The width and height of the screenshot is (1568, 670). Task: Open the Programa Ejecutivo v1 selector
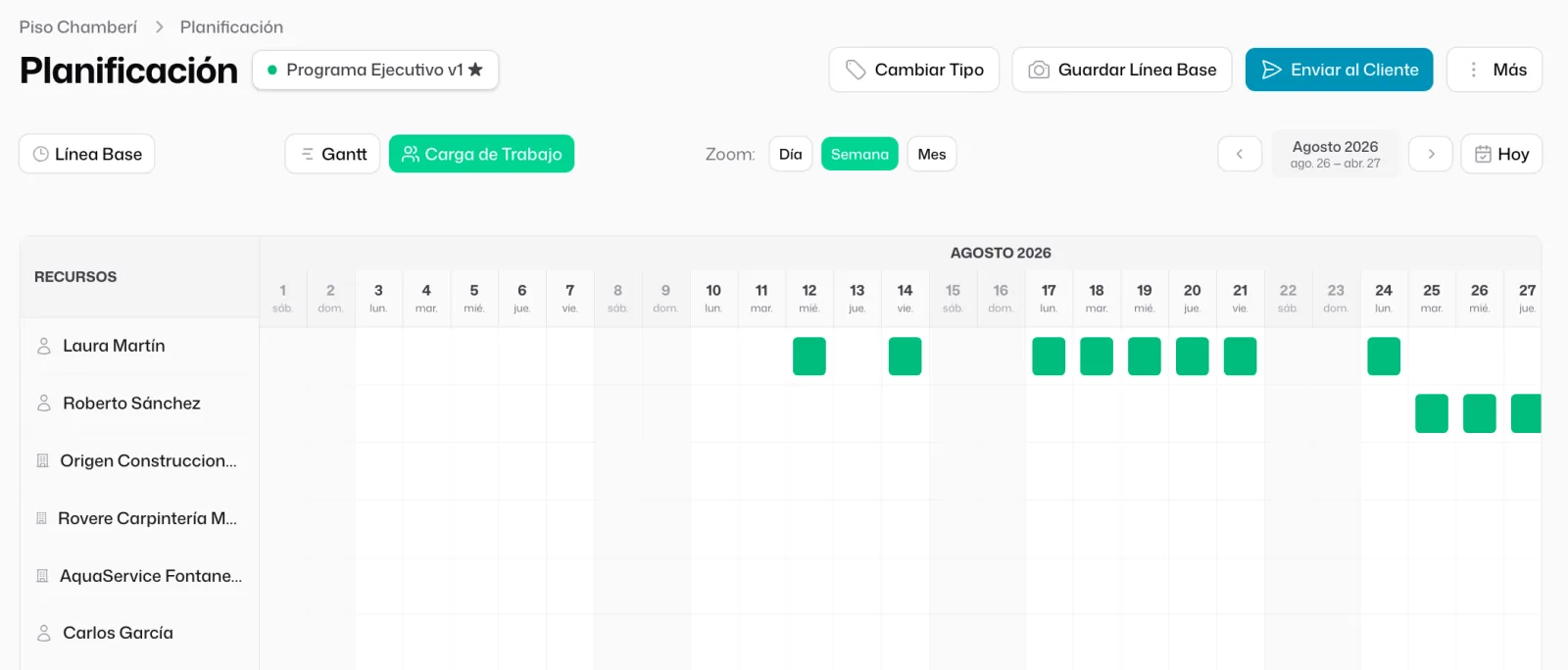[x=375, y=70]
